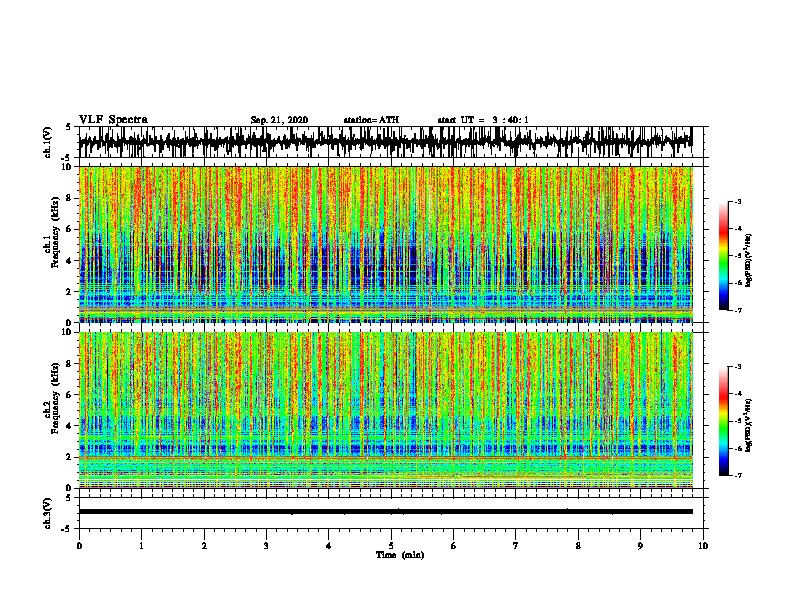792x612 pixels.
Task: Click the 4 minute tick label
Action: pos(329,546)
